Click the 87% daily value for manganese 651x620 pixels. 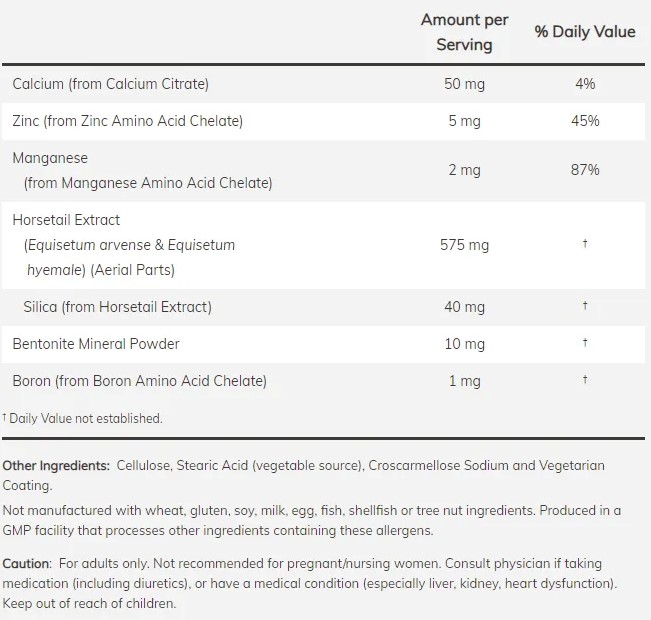pos(585,170)
